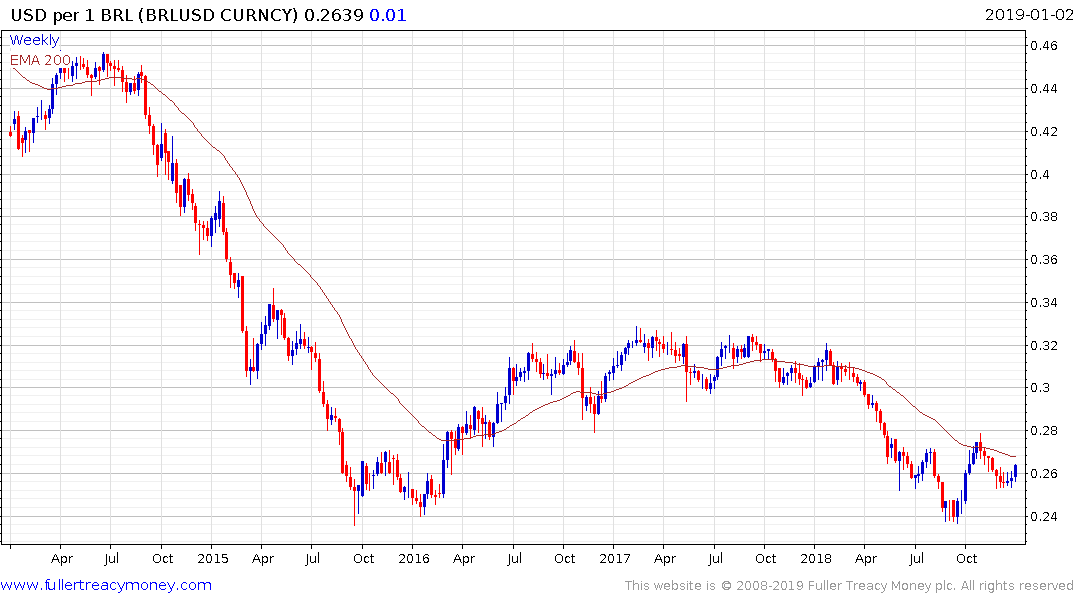
Task: Click the 0.42 price axis label
Action: tap(1043, 132)
